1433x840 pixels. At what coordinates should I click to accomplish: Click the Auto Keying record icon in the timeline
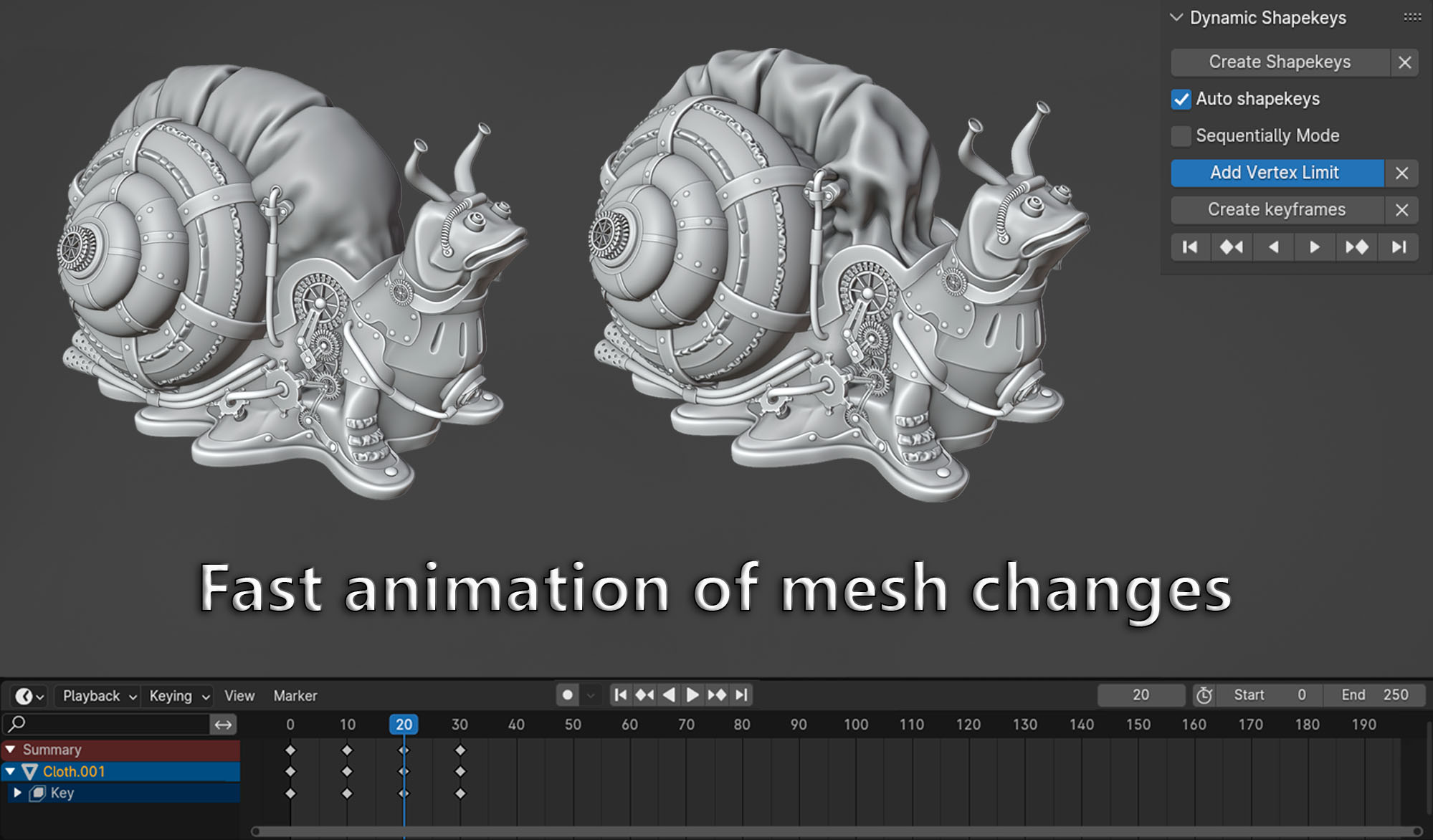(567, 695)
